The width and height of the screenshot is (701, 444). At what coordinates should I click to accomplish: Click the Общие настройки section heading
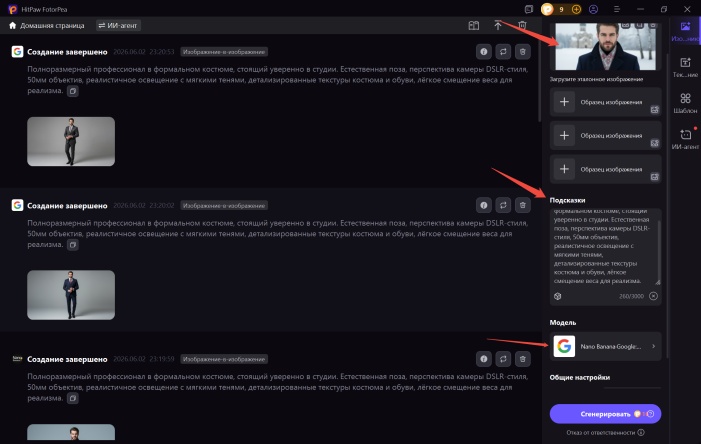point(579,377)
